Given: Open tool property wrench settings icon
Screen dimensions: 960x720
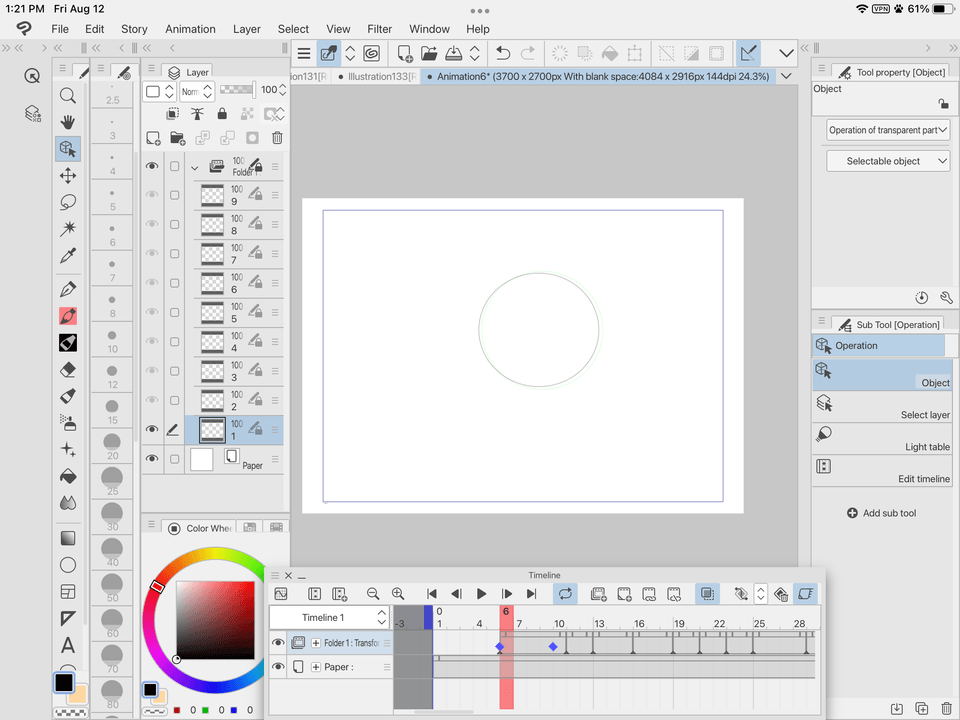Looking at the screenshot, I should click(946, 298).
